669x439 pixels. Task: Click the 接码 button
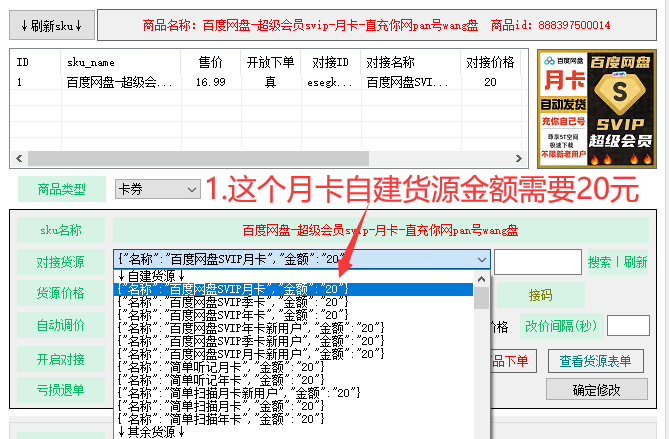pyautogui.click(x=541, y=295)
